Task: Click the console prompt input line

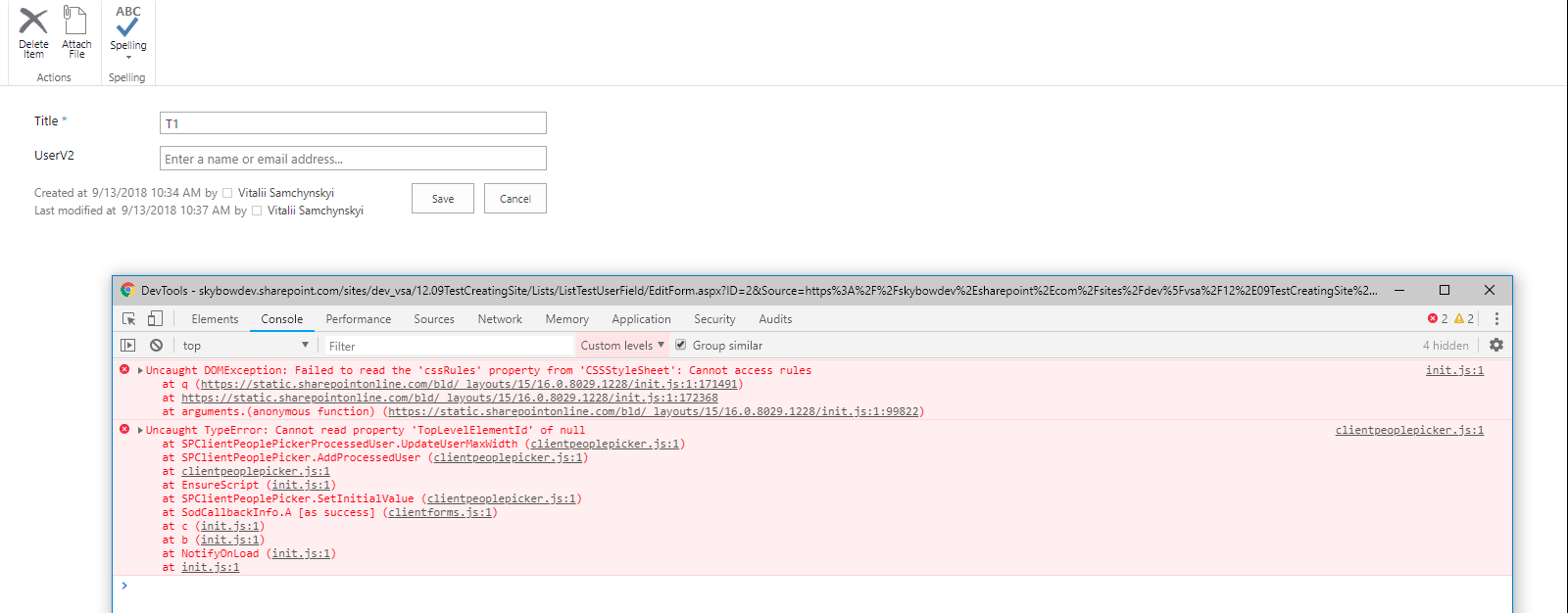Action: click(811, 586)
